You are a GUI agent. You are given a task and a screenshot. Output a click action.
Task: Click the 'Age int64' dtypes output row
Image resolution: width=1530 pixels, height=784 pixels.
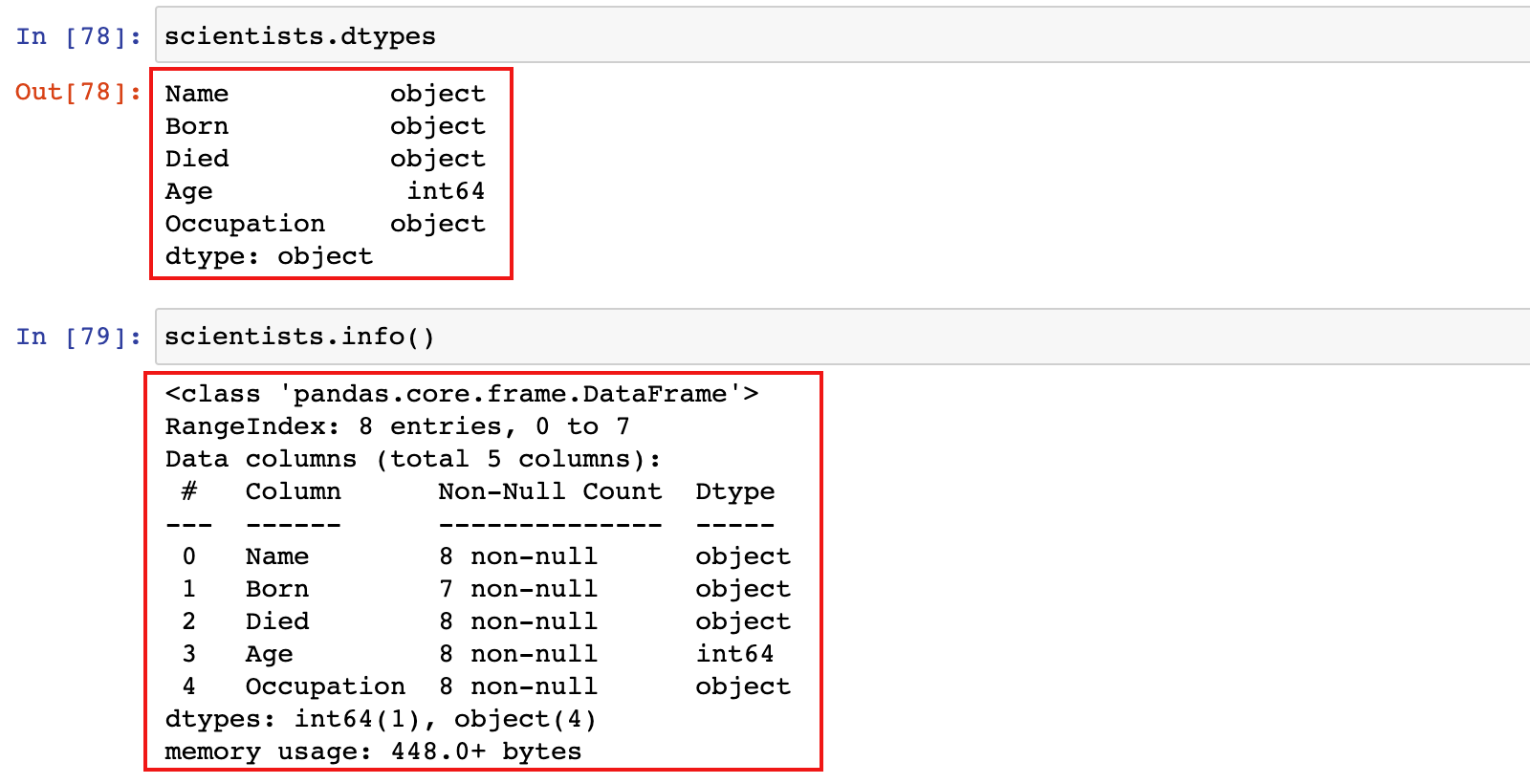point(325,191)
